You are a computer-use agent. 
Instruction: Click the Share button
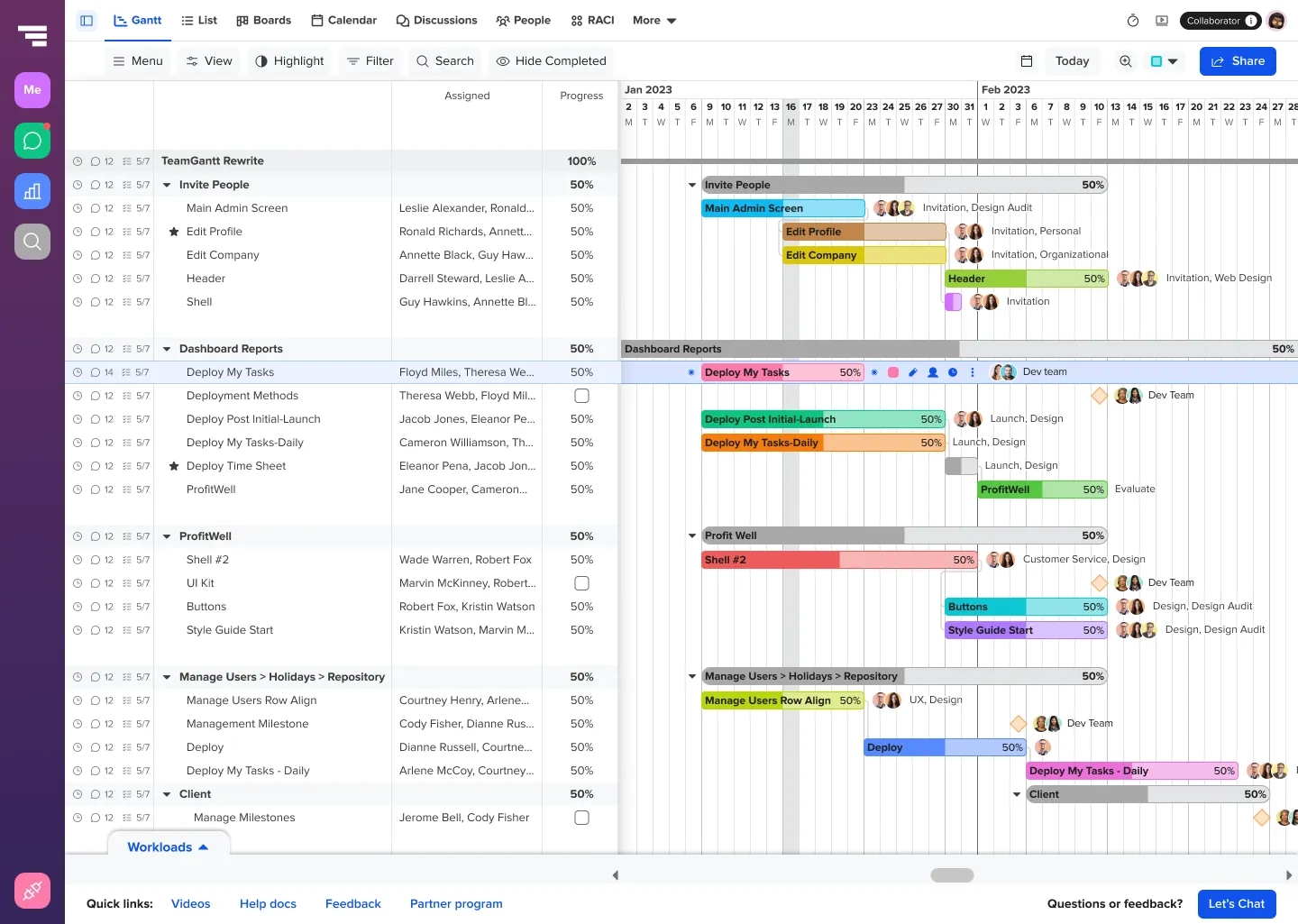coord(1238,60)
